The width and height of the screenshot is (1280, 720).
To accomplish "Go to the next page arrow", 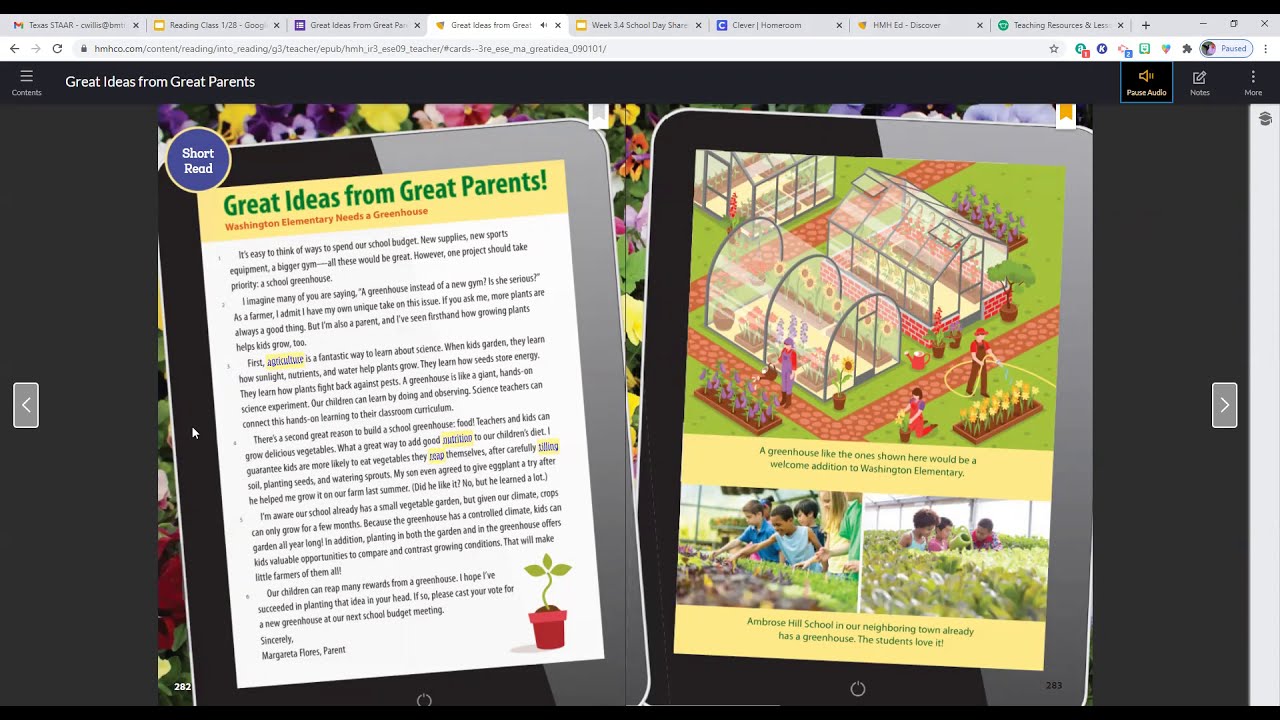I will 1224,405.
